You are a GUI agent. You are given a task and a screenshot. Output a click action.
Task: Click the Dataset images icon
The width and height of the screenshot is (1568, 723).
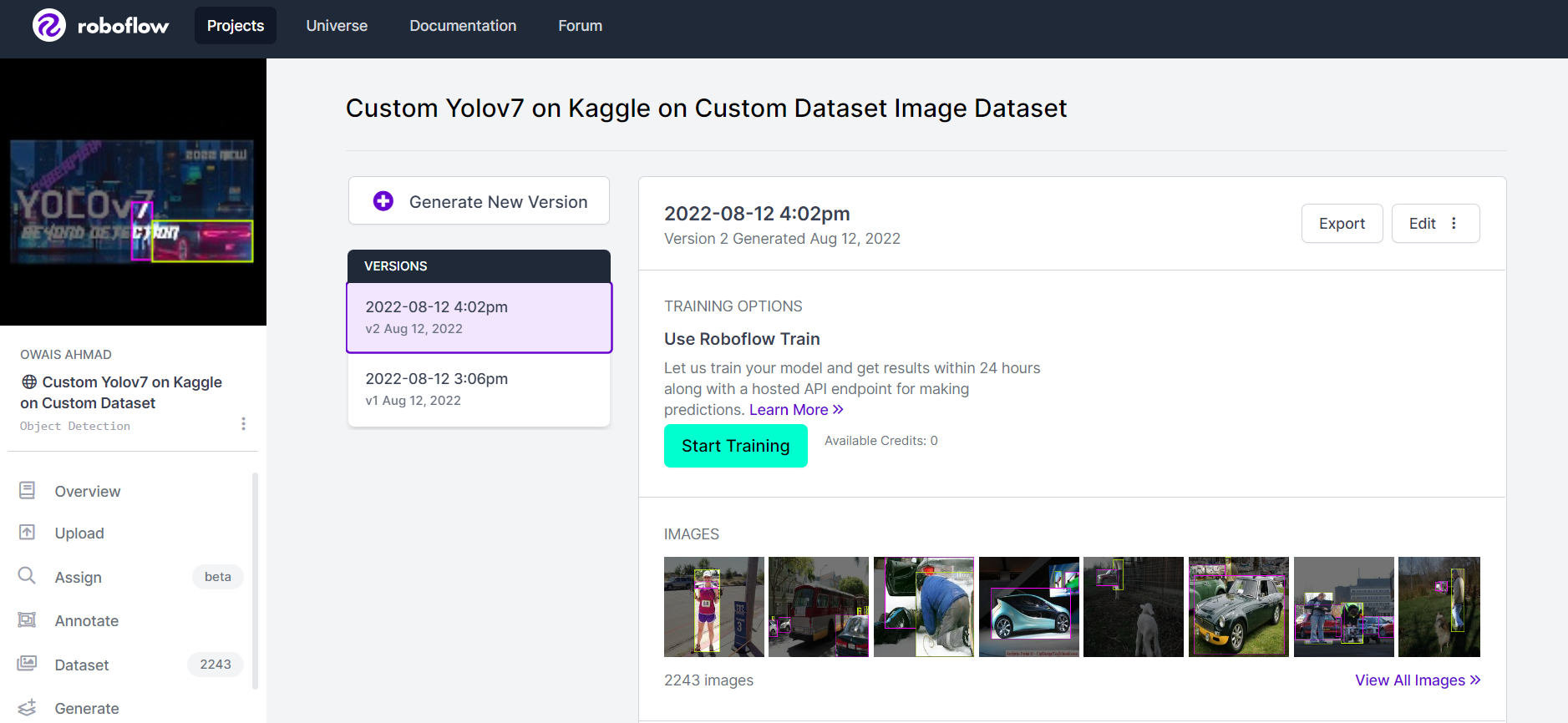pyautogui.click(x=28, y=664)
